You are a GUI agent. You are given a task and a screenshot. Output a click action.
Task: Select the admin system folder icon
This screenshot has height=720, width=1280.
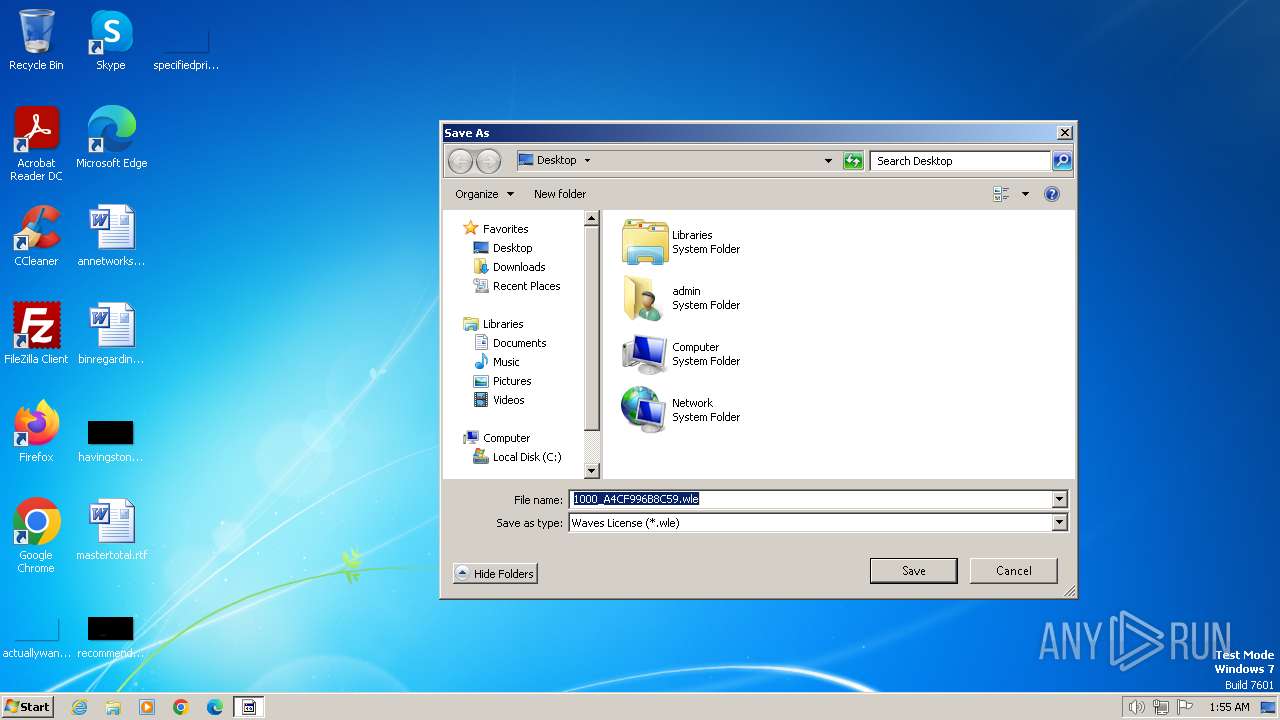tap(645, 298)
